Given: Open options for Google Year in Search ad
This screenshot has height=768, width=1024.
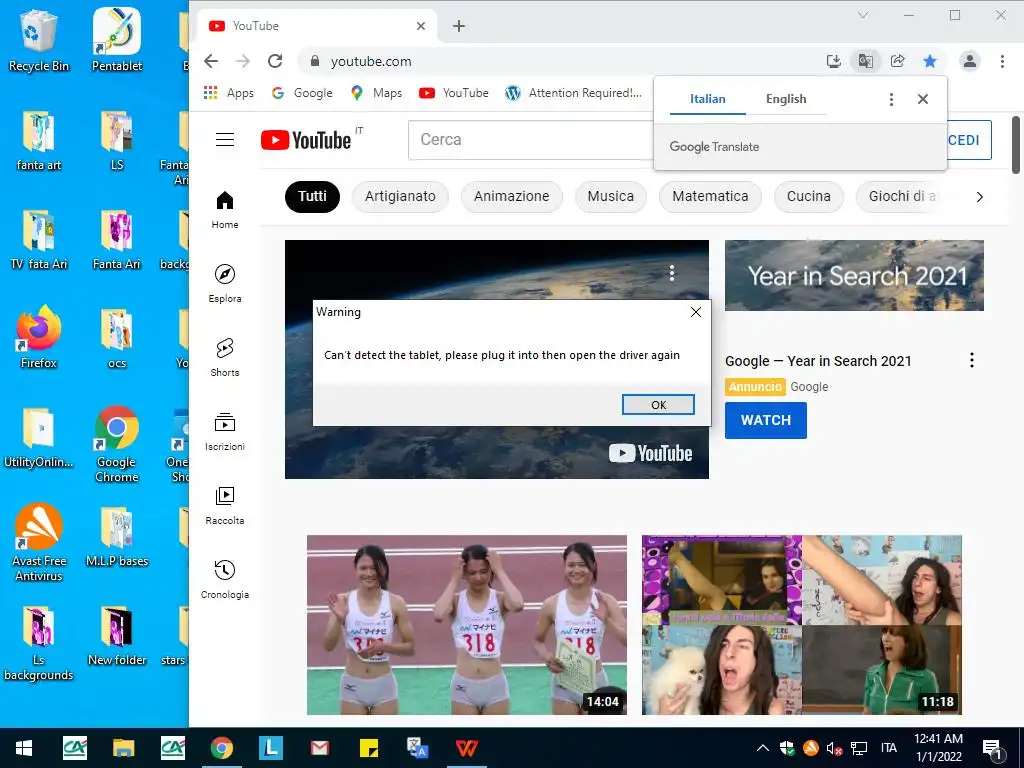Looking at the screenshot, I should pos(971,360).
